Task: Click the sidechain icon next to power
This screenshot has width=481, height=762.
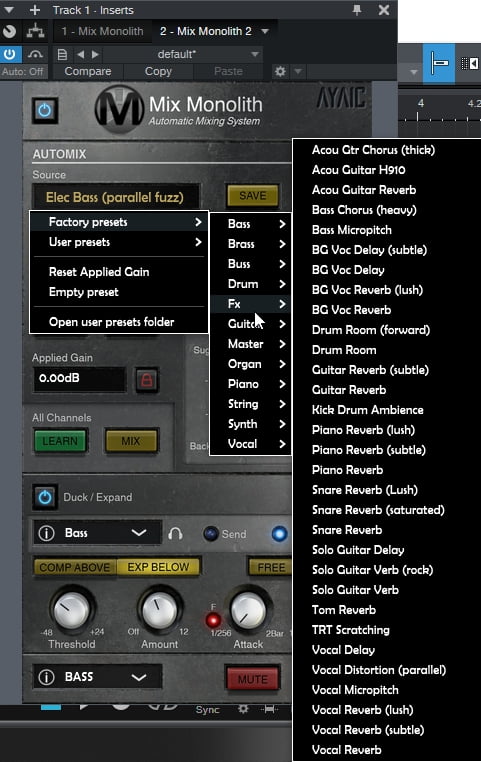Action: click(35, 54)
